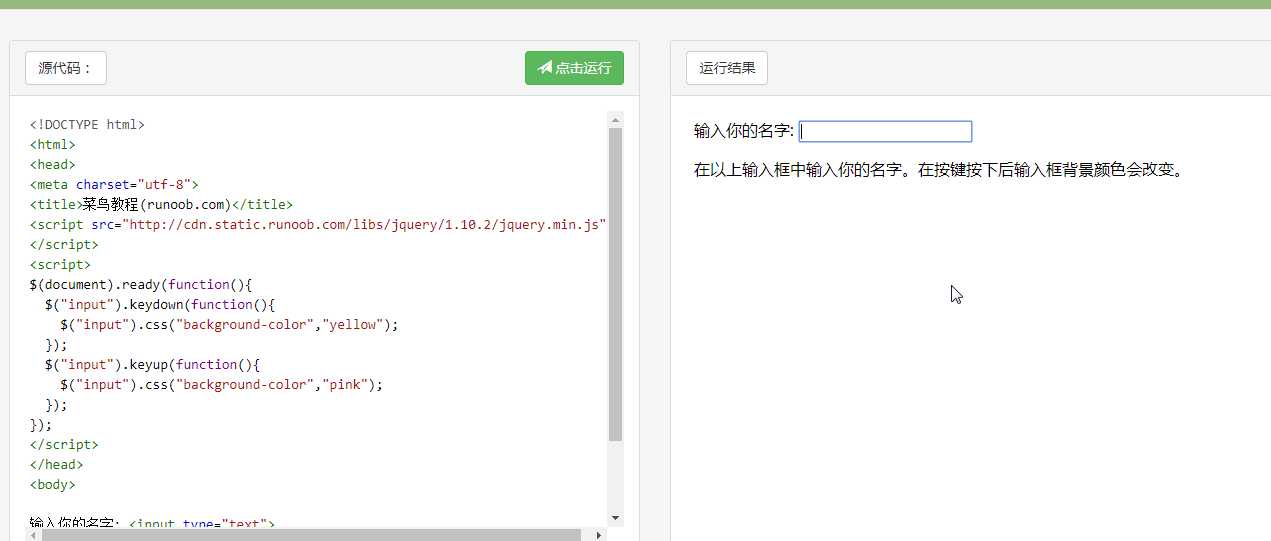This screenshot has height=541, width=1271.
Task: Click the <body> tag line in code
Action: (52, 485)
